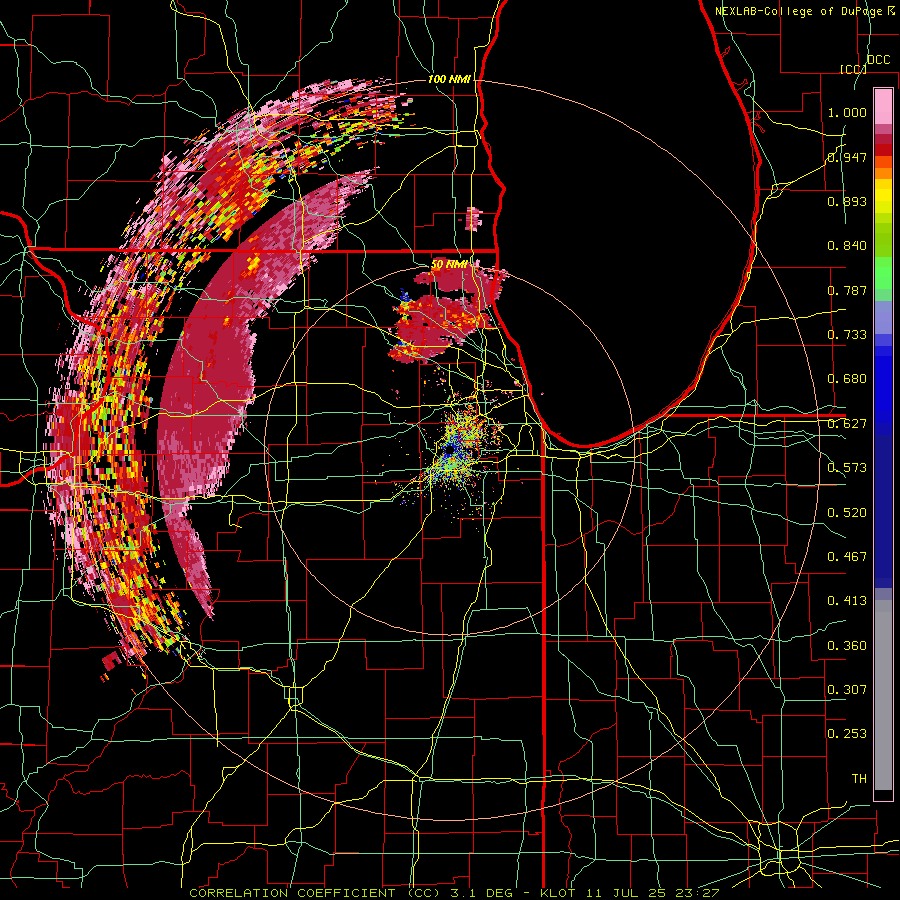Image resolution: width=900 pixels, height=900 pixels.
Task: Click the "50 NMI" range ring label
Action: coord(449,264)
